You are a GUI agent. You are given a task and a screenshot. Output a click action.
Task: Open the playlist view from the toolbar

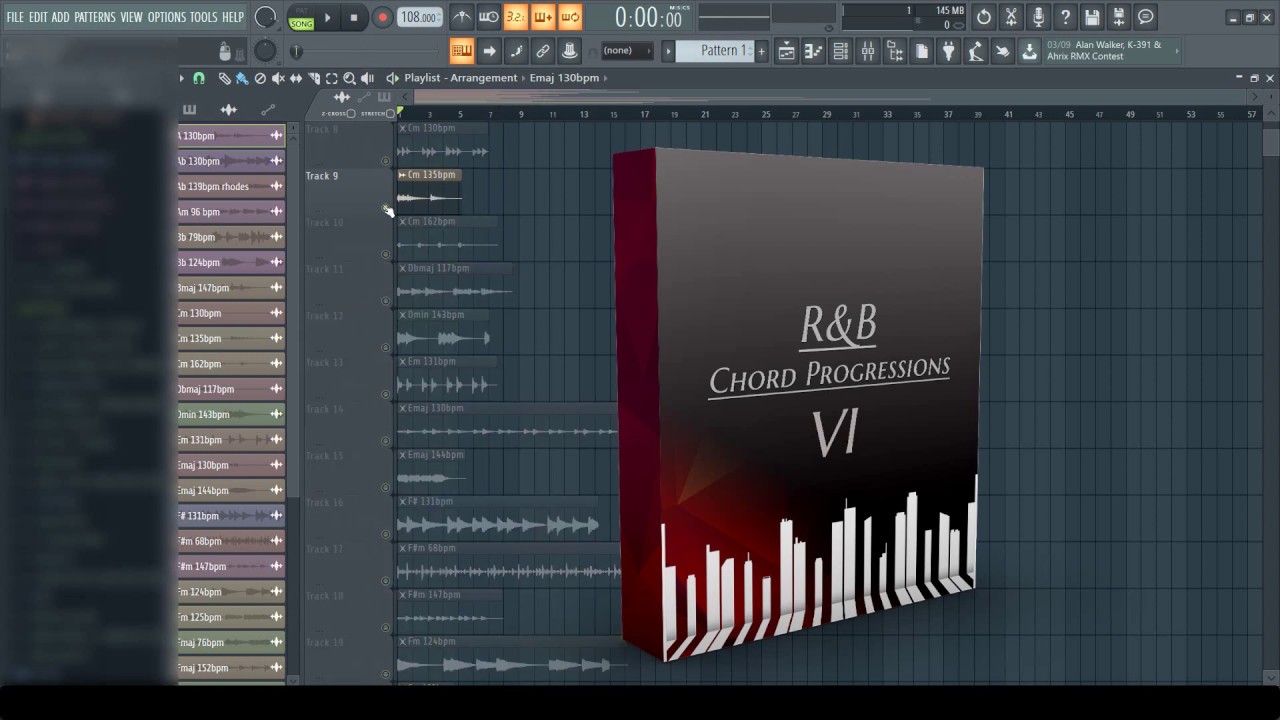787,51
